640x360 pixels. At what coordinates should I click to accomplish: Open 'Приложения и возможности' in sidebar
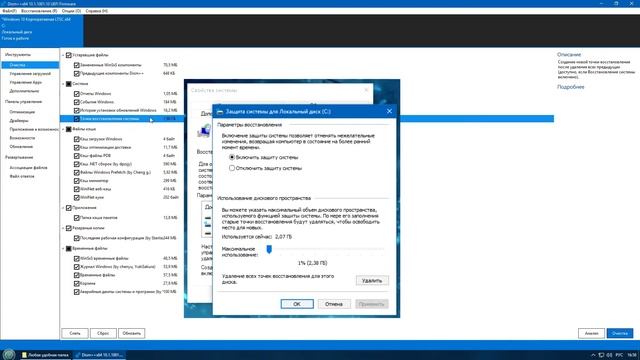[34, 129]
